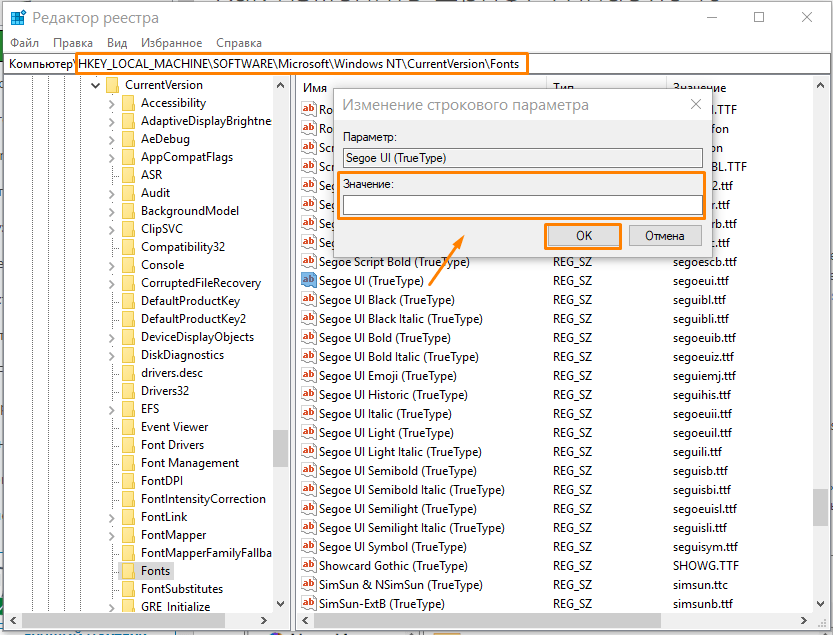The width and height of the screenshot is (833, 635).
Task: Expand the AeDebug key
Action: pyautogui.click(x=112, y=140)
